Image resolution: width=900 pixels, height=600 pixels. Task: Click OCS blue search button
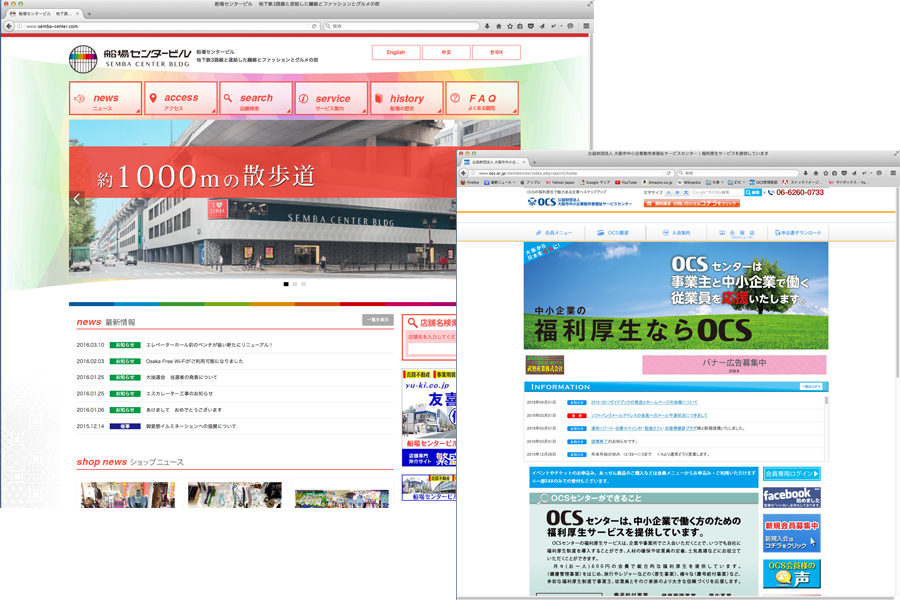pyautogui.click(x=752, y=193)
